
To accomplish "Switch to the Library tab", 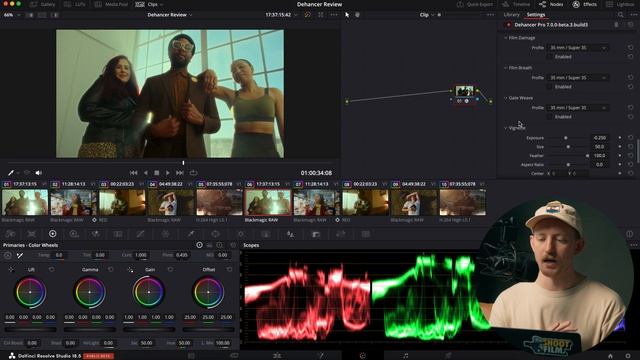I will coord(511,15).
